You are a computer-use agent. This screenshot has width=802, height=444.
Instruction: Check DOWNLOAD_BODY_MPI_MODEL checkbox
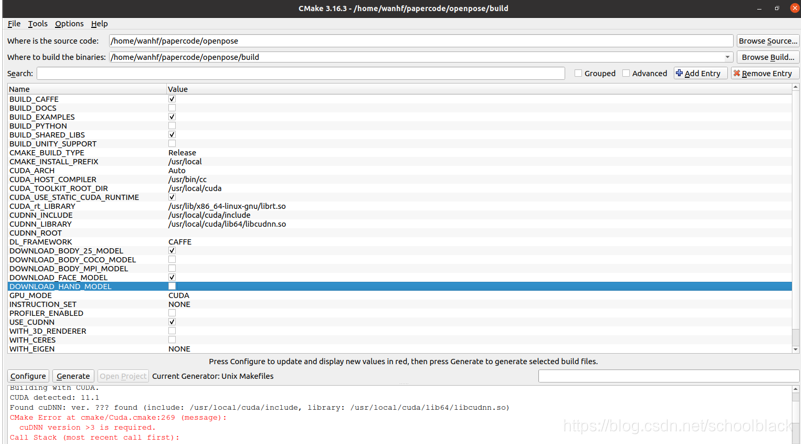(172, 269)
